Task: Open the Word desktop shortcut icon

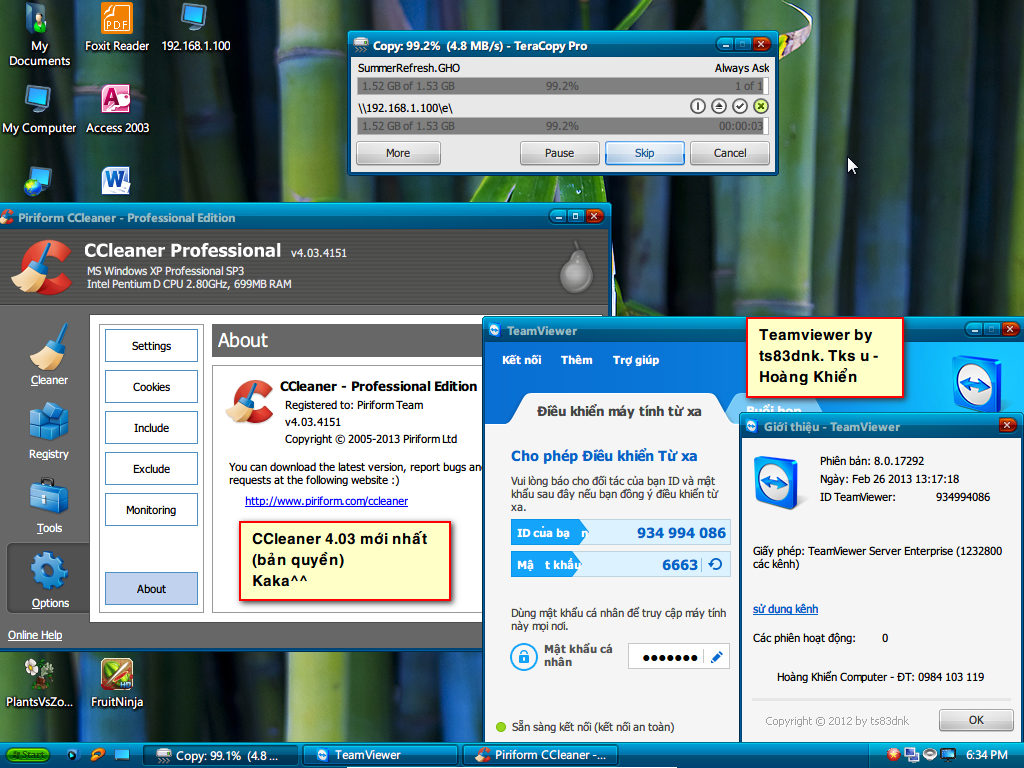Action: [116, 181]
